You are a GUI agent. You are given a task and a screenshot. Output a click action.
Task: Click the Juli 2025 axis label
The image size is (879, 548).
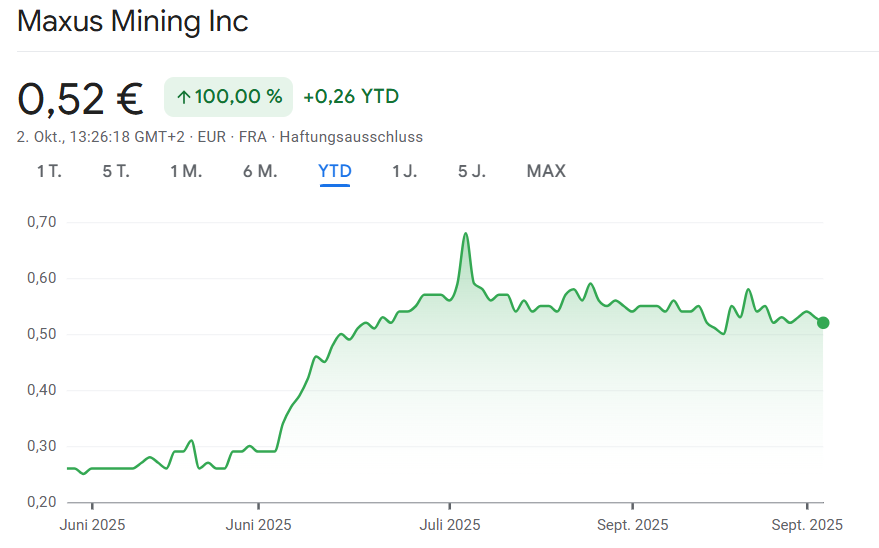[x=450, y=525]
